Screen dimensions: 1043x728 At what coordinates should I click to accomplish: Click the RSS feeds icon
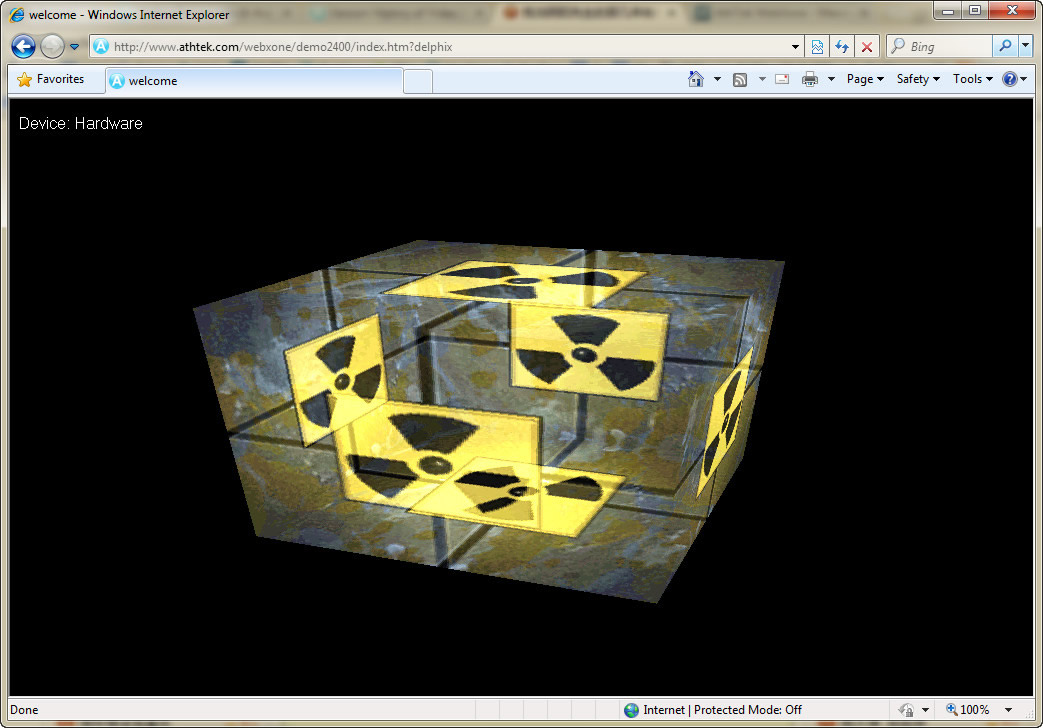pos(740,79)
